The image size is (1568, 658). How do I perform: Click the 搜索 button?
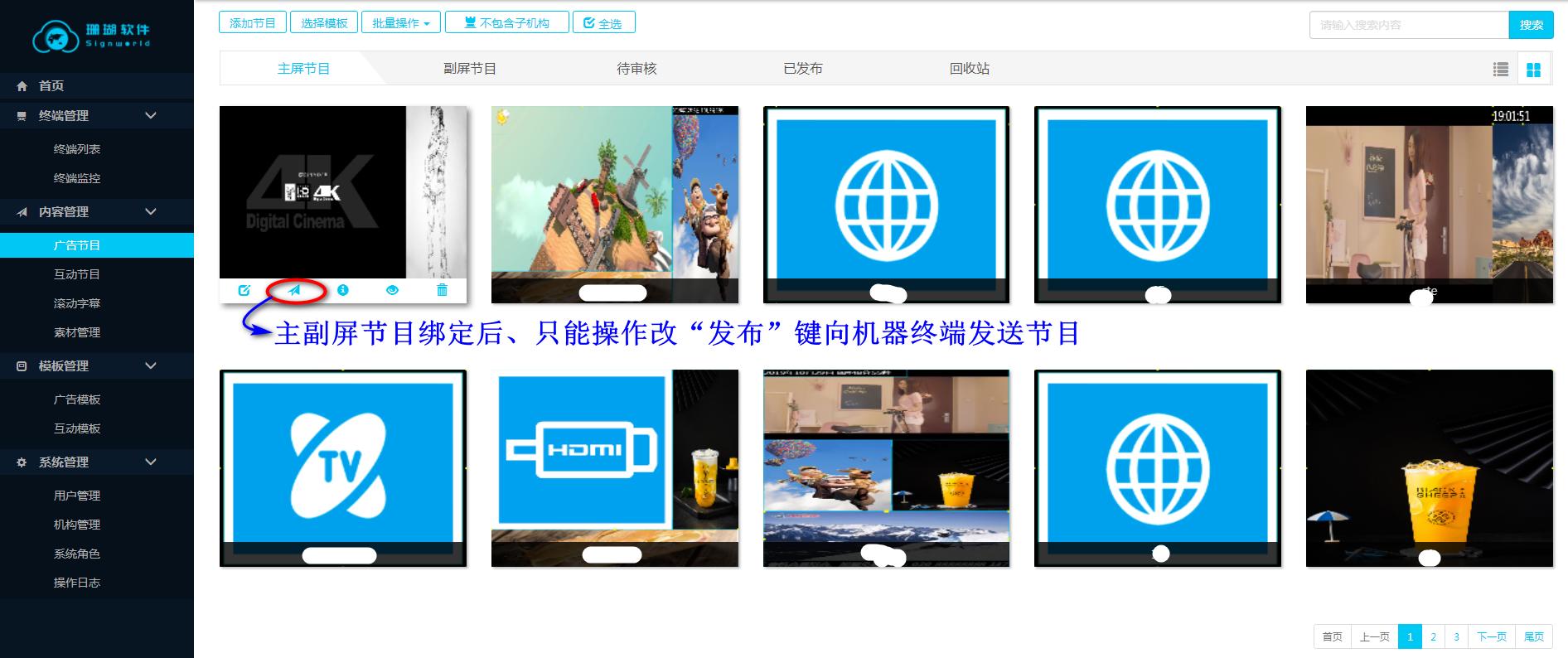pyautogui.click(x=1531, y=25)
